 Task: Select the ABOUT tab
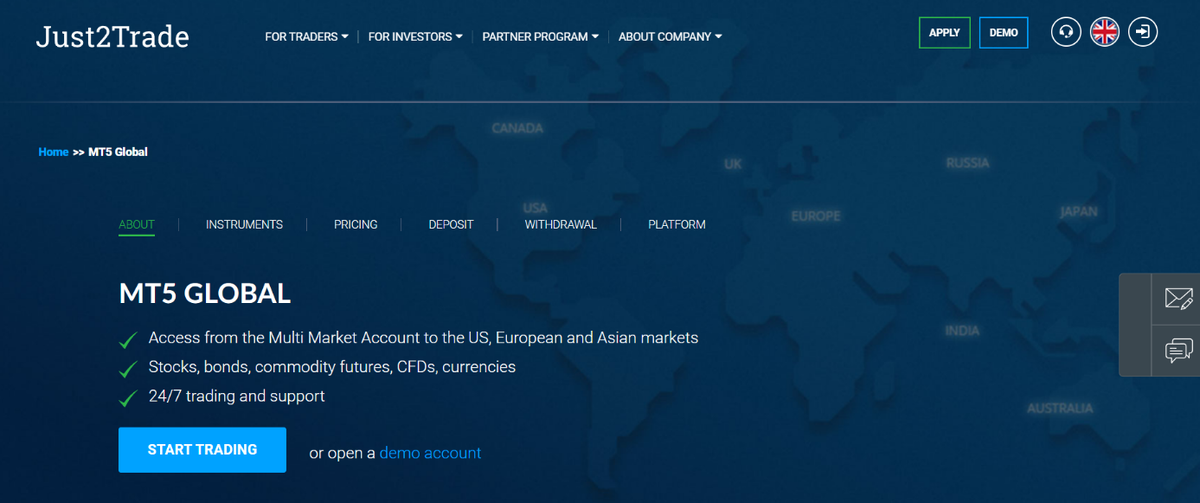coord(137,224)
